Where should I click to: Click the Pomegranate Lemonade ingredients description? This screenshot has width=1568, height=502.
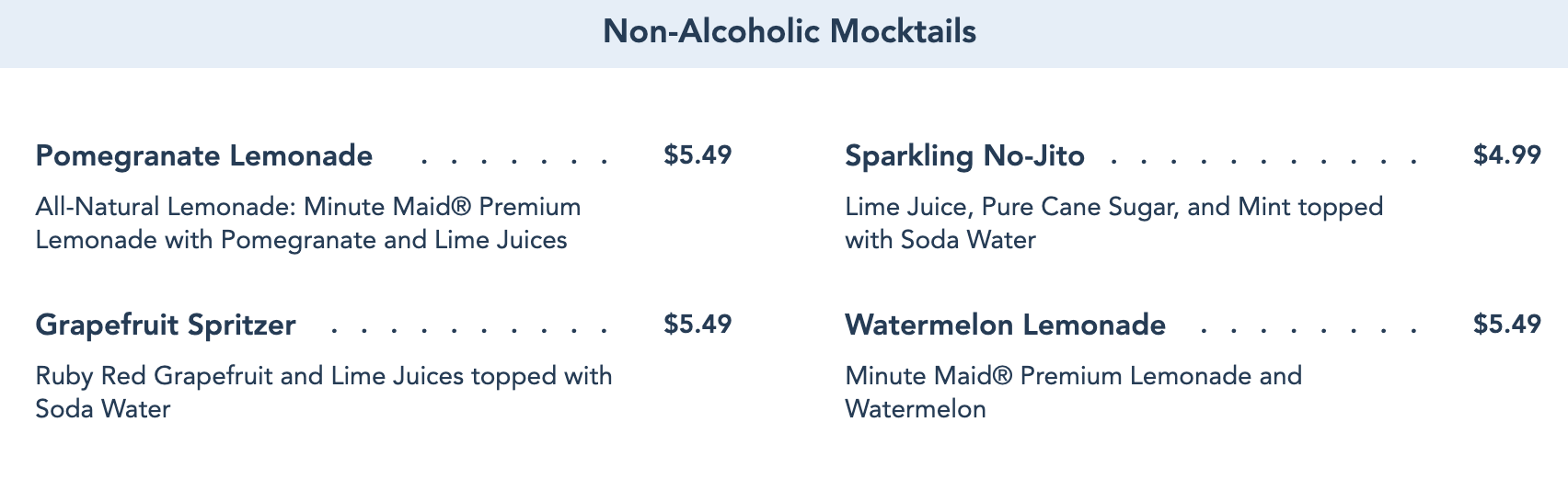pyautogui.click(x=308, y=223)
